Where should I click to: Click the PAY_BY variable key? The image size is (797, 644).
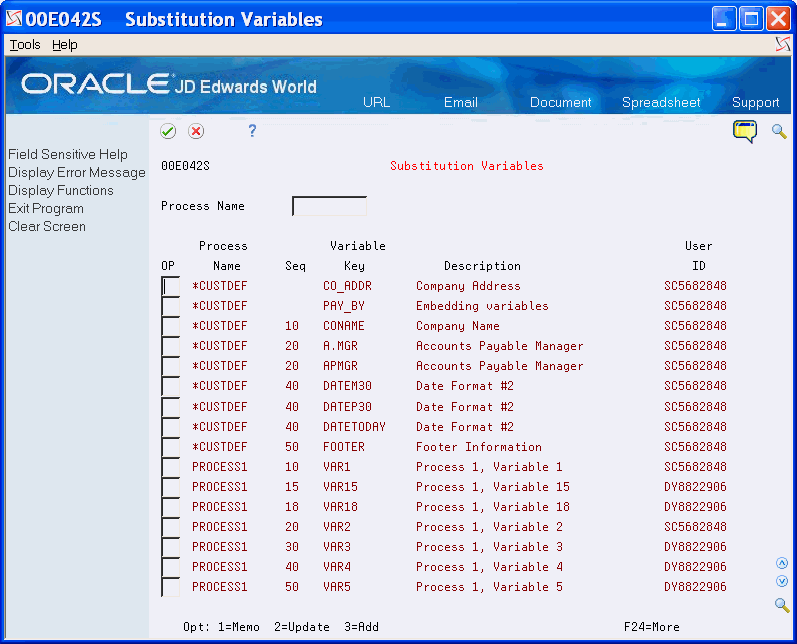[x=344, y=306]
